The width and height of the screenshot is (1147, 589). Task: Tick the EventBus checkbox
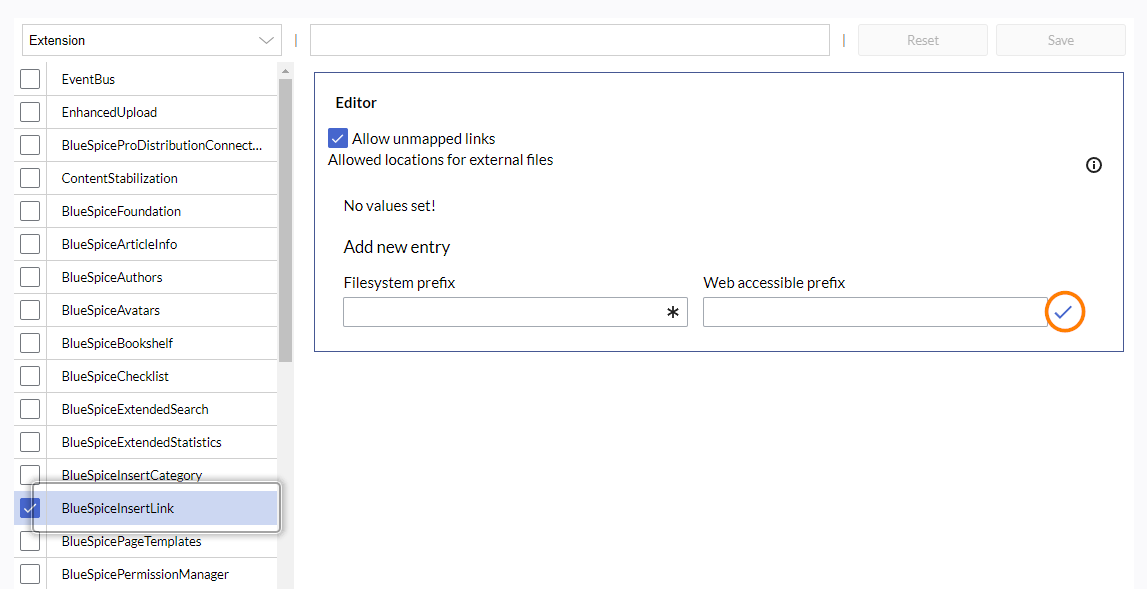click(x=30, y=79)
